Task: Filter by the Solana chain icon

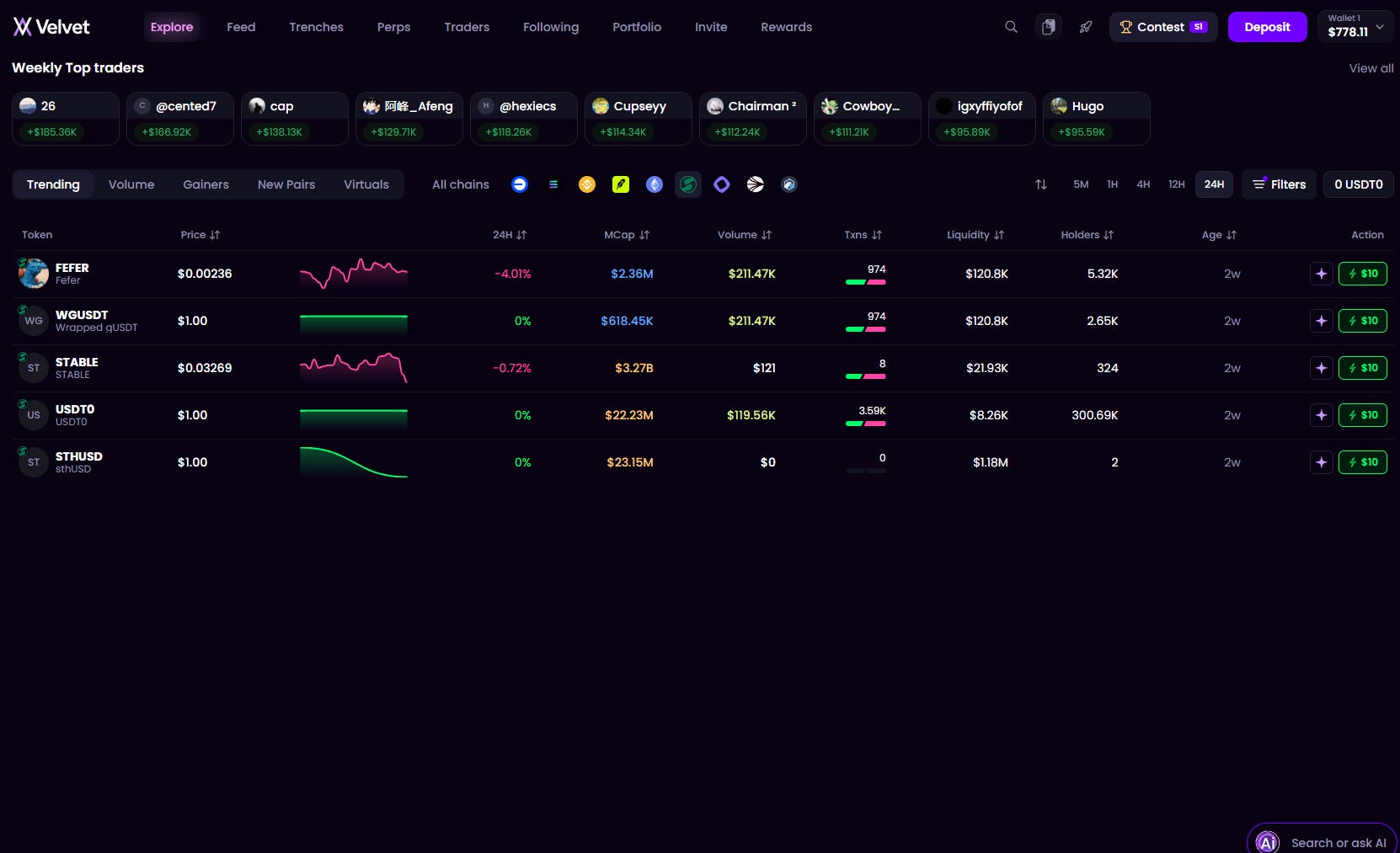Action: pyautogui.click(x=553, y=184)
